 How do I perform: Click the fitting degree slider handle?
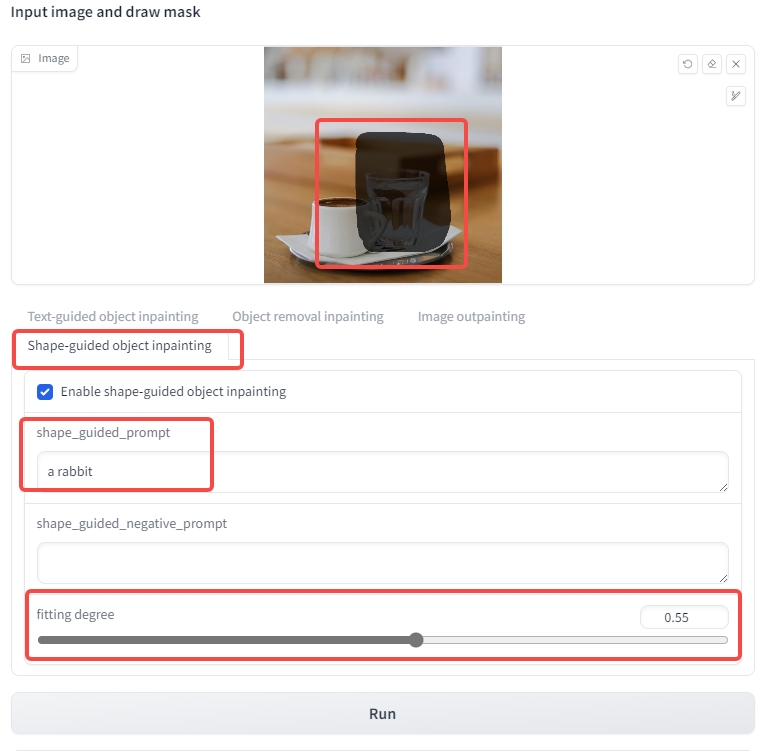tap(416, 640)
